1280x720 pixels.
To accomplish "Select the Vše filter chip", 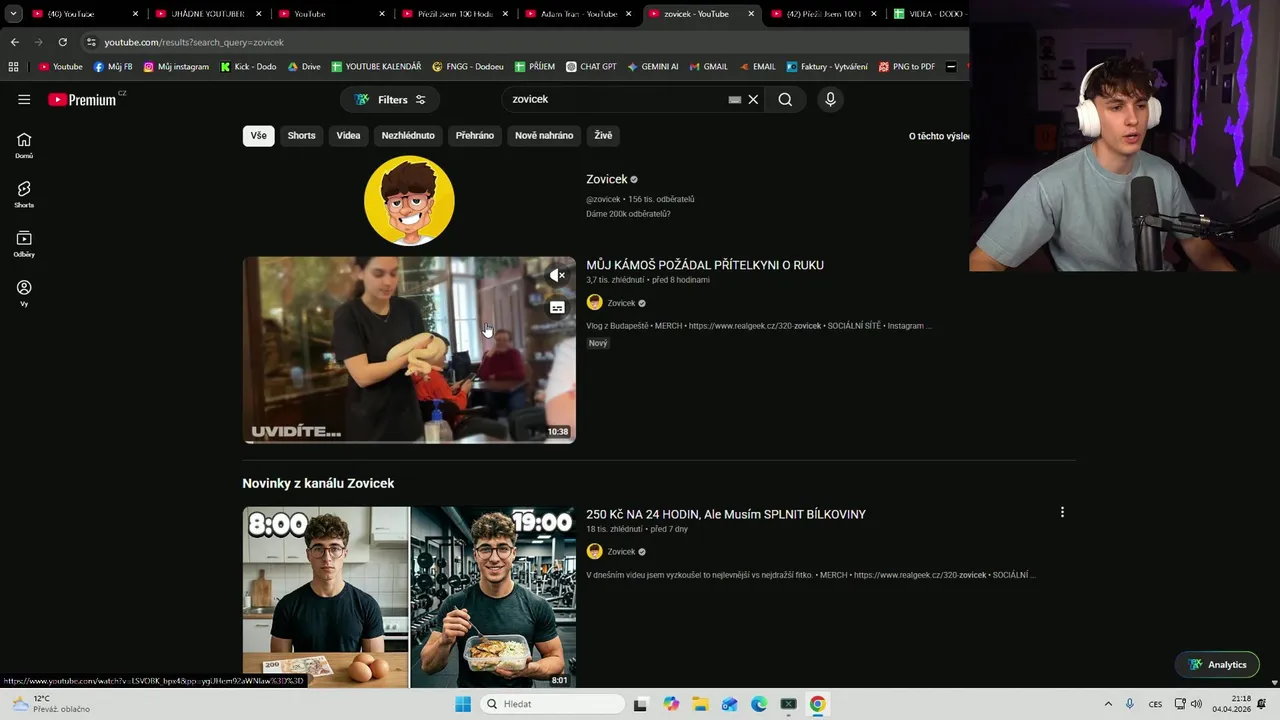I will pyautogui.click(x=259, y=135).
